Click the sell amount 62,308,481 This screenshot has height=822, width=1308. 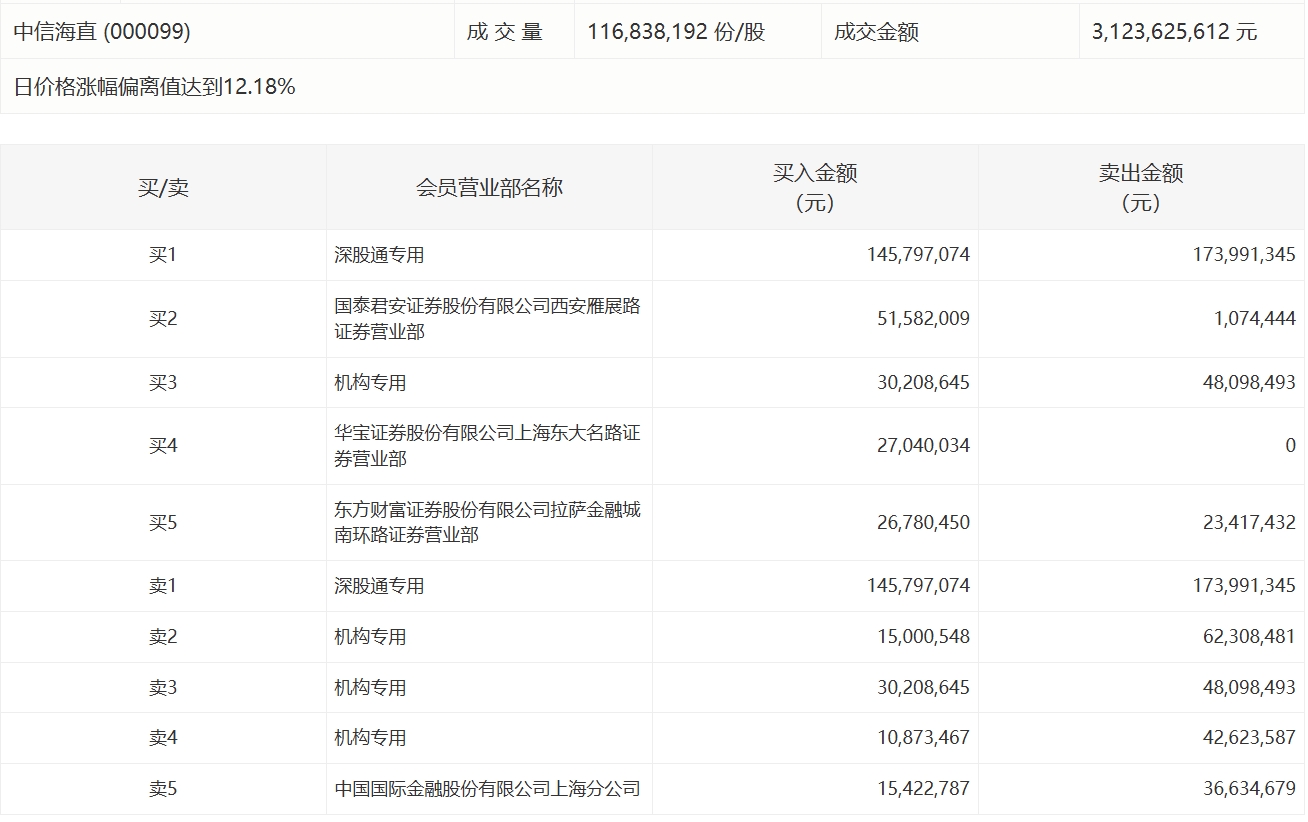click(1244, 637)
